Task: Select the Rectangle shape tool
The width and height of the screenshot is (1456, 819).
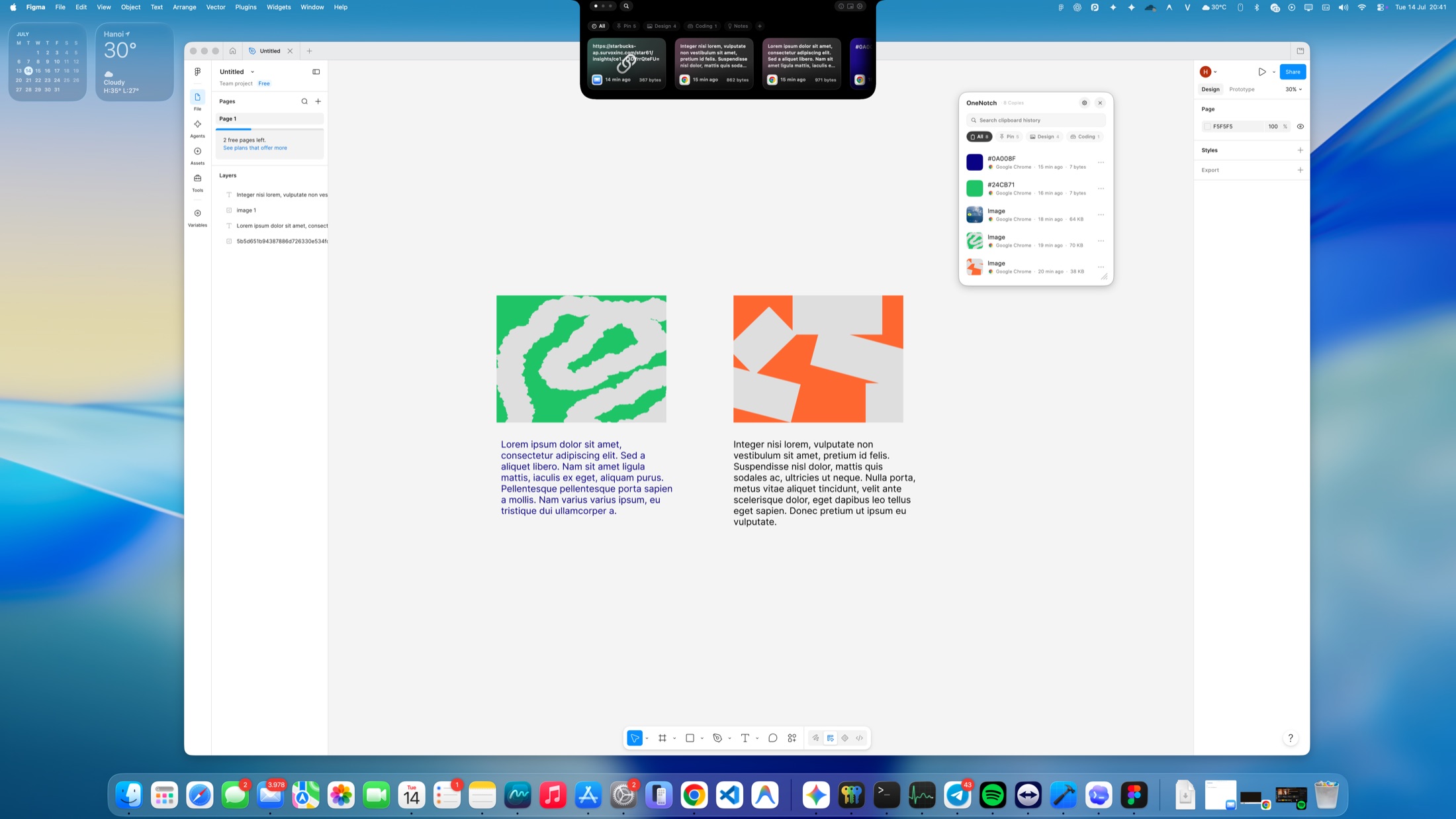Action: tap(690, 738)
